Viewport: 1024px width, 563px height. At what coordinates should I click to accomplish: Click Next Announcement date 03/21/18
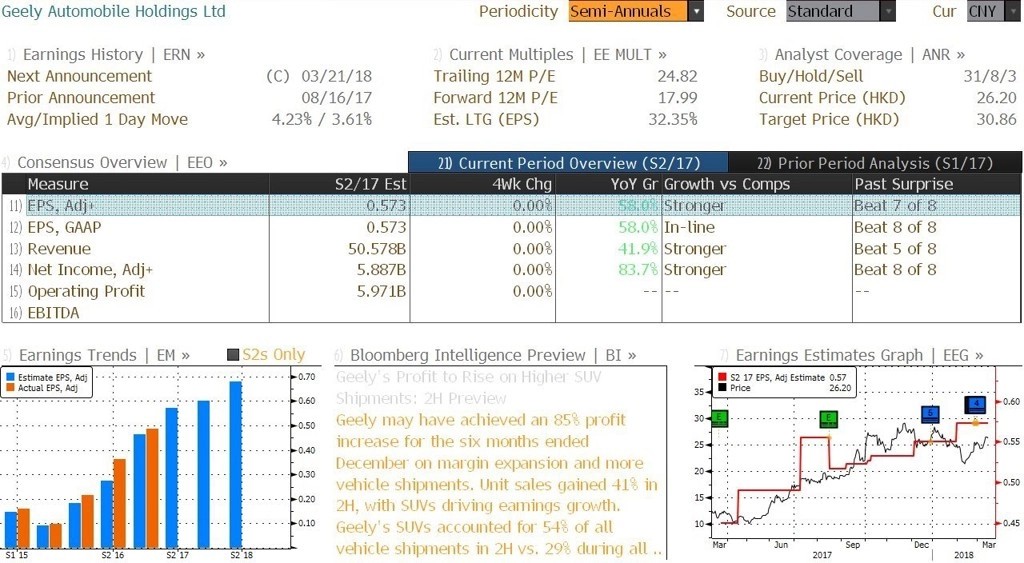pos(336,76)
